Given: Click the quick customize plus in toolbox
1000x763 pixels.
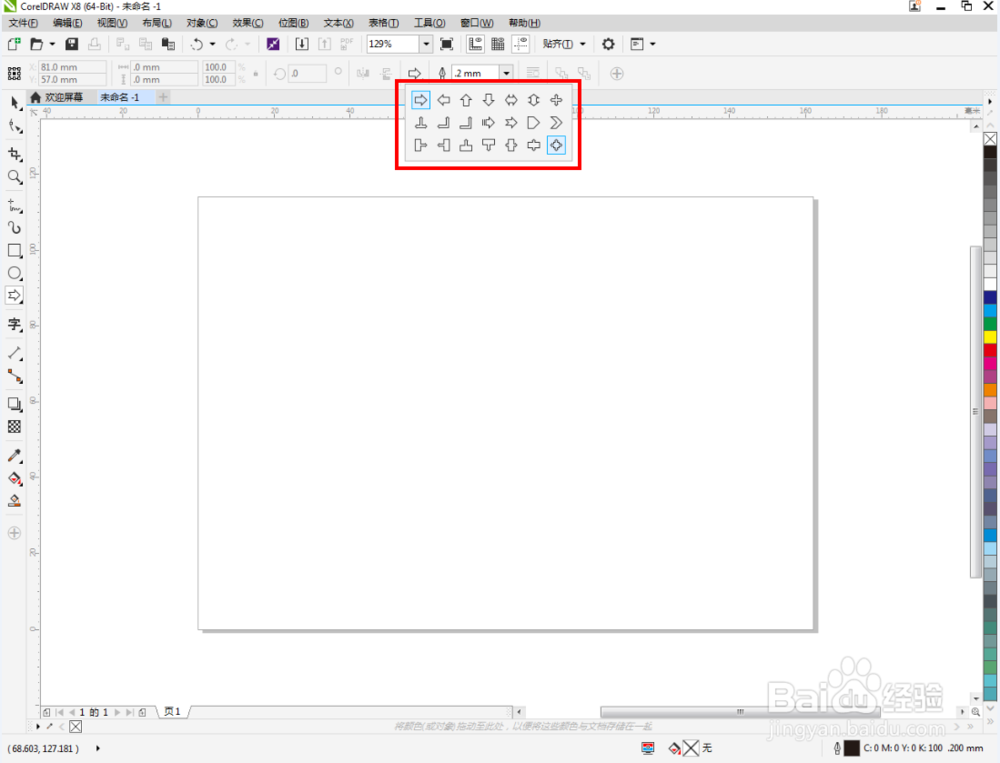Looking at the screenshot, I should pyautogui.click(x=14, y=533).
